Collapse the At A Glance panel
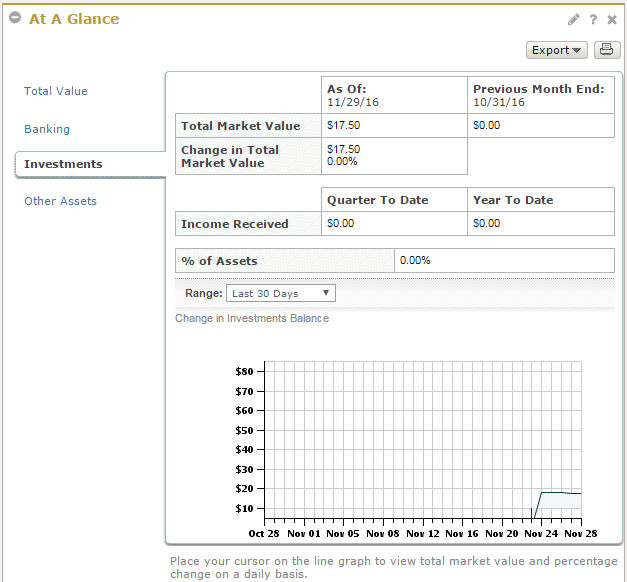 click(15, 18)
